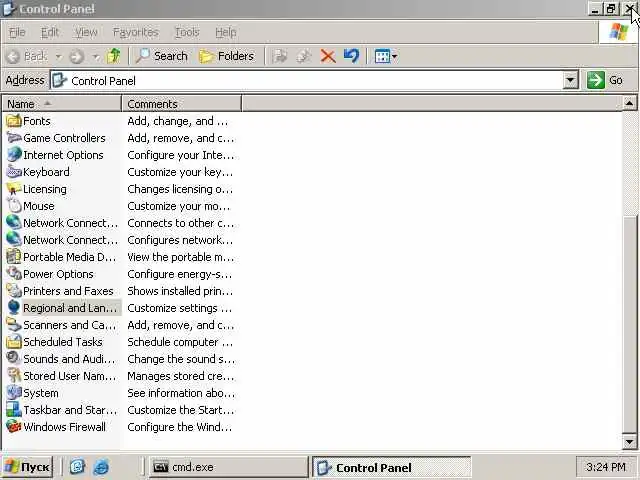Select the System icon
The height and width of the screenshot is (480, 640).
click(x=14, y=393)
